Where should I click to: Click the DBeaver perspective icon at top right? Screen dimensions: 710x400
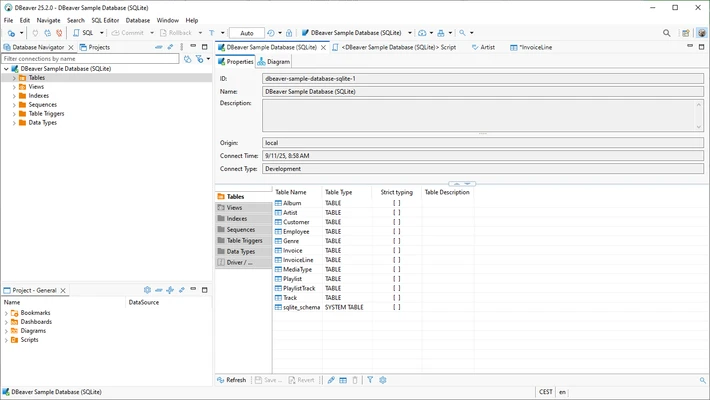click(x=701, y=33)
